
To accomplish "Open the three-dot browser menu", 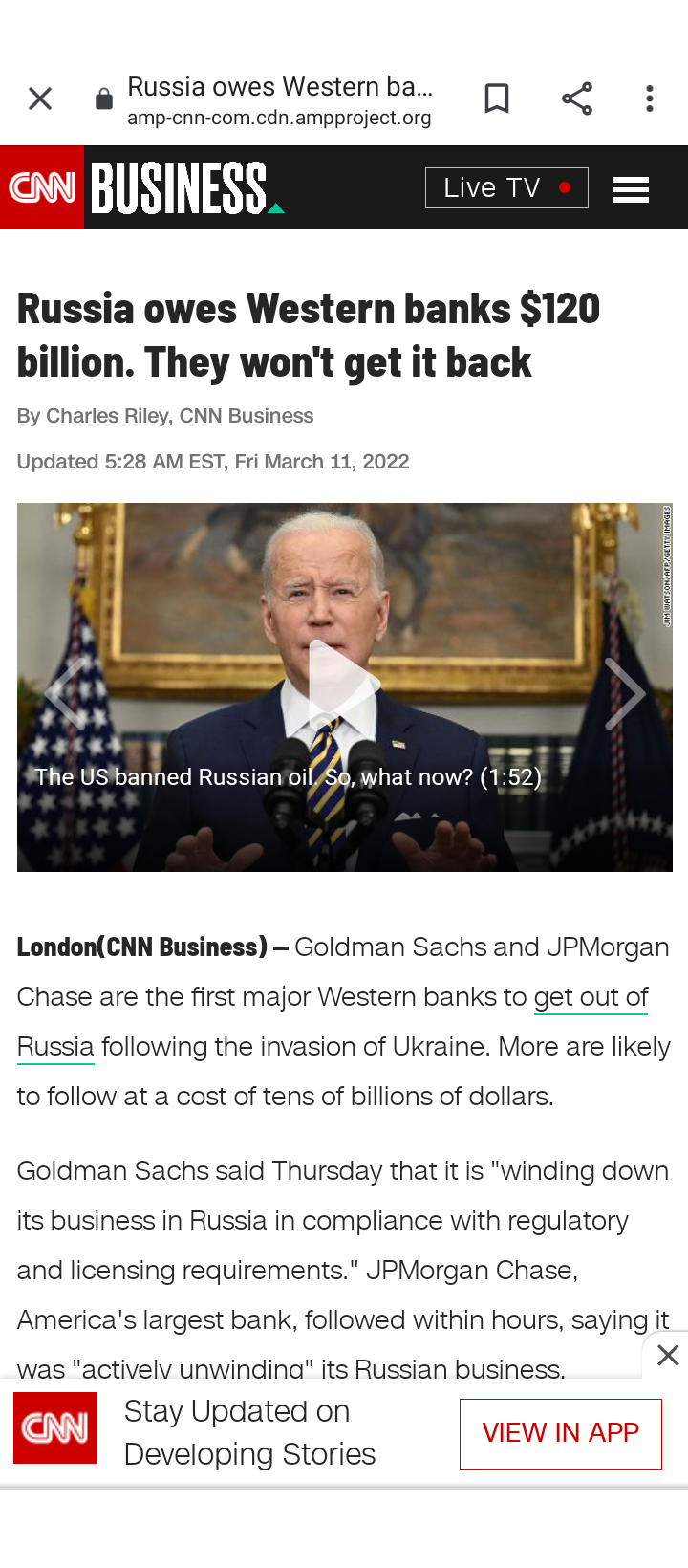I will point(650,98).
